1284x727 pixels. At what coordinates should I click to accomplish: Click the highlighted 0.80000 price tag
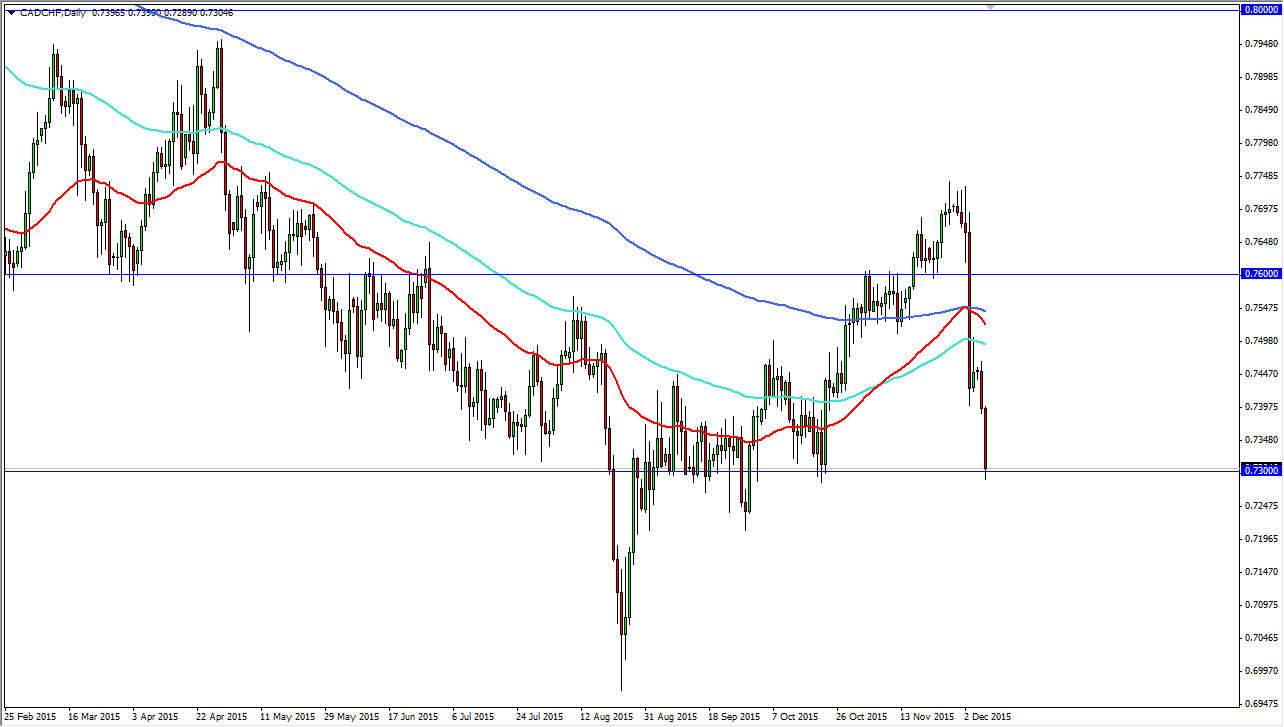[1262, 9]
